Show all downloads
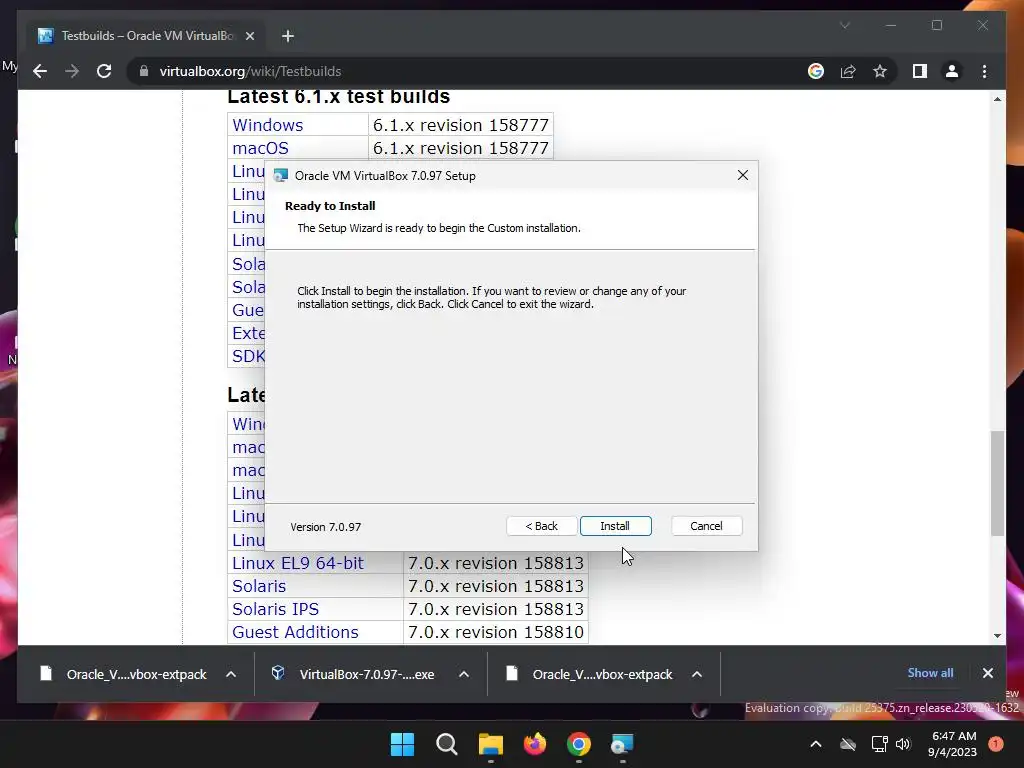Viewport: 1024px width, 768px height. coord(930,673)
